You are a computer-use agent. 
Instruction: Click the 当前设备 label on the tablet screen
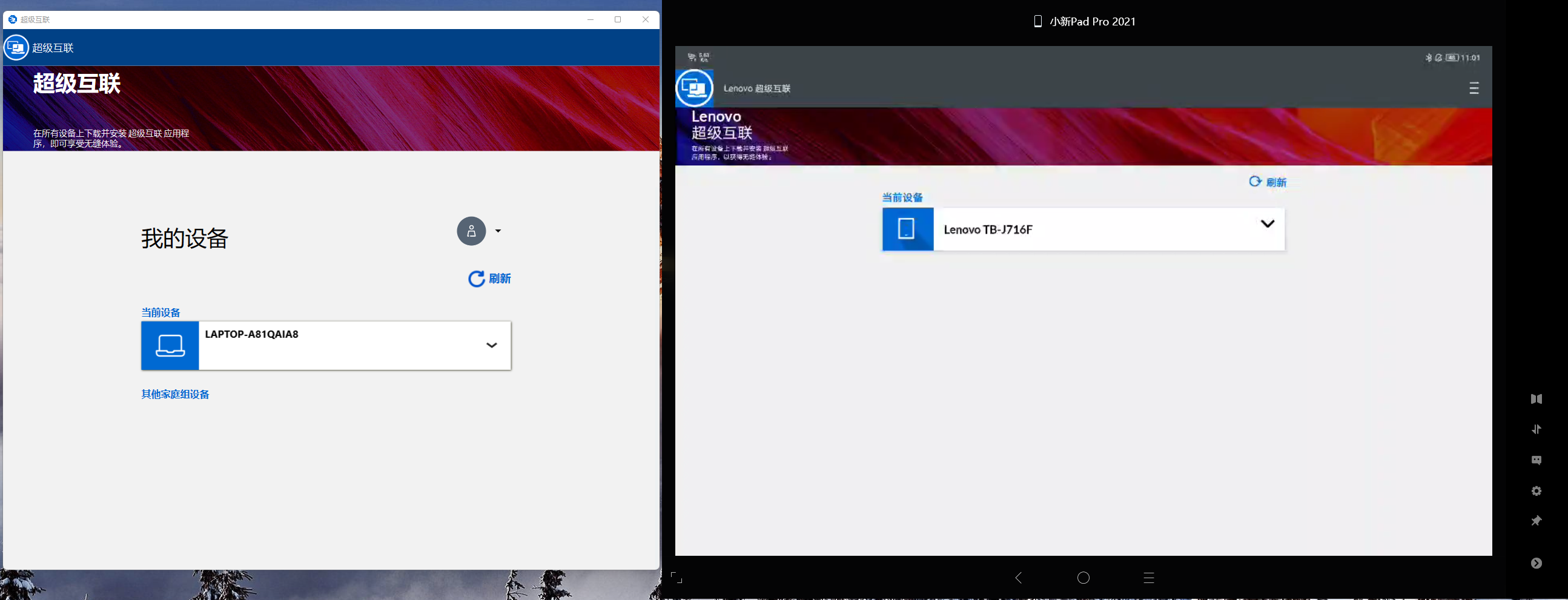902,198
